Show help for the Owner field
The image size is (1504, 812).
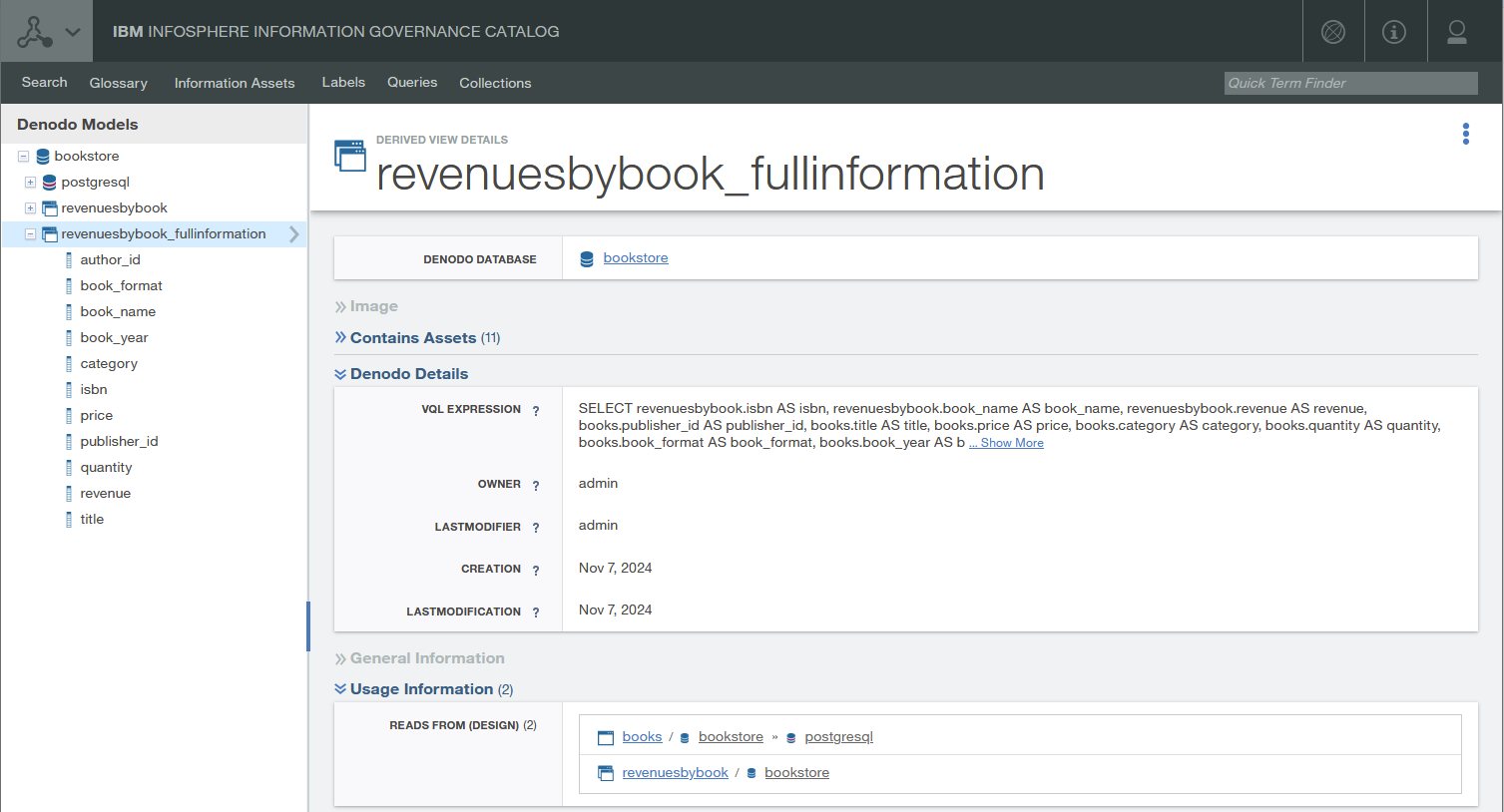point(536,485)
